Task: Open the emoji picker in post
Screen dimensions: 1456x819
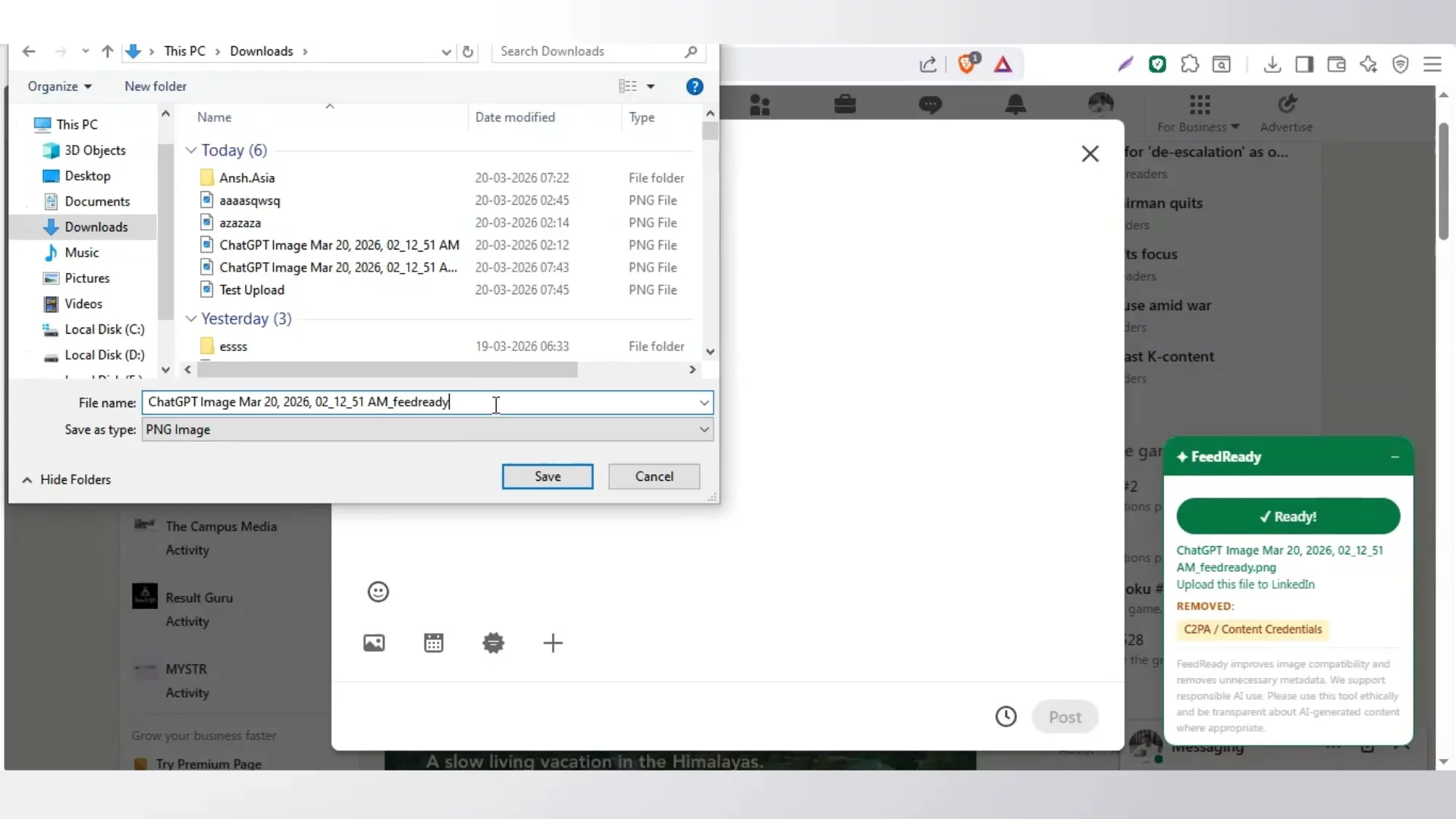Action: (x=378, y=591)
